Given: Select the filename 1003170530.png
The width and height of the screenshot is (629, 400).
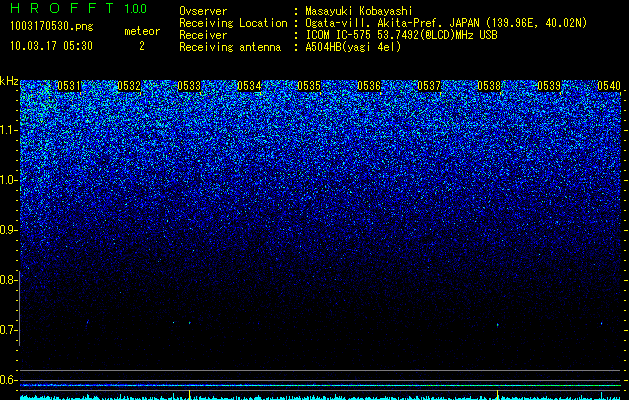Looking at the screenshot, I should (52, 27).
